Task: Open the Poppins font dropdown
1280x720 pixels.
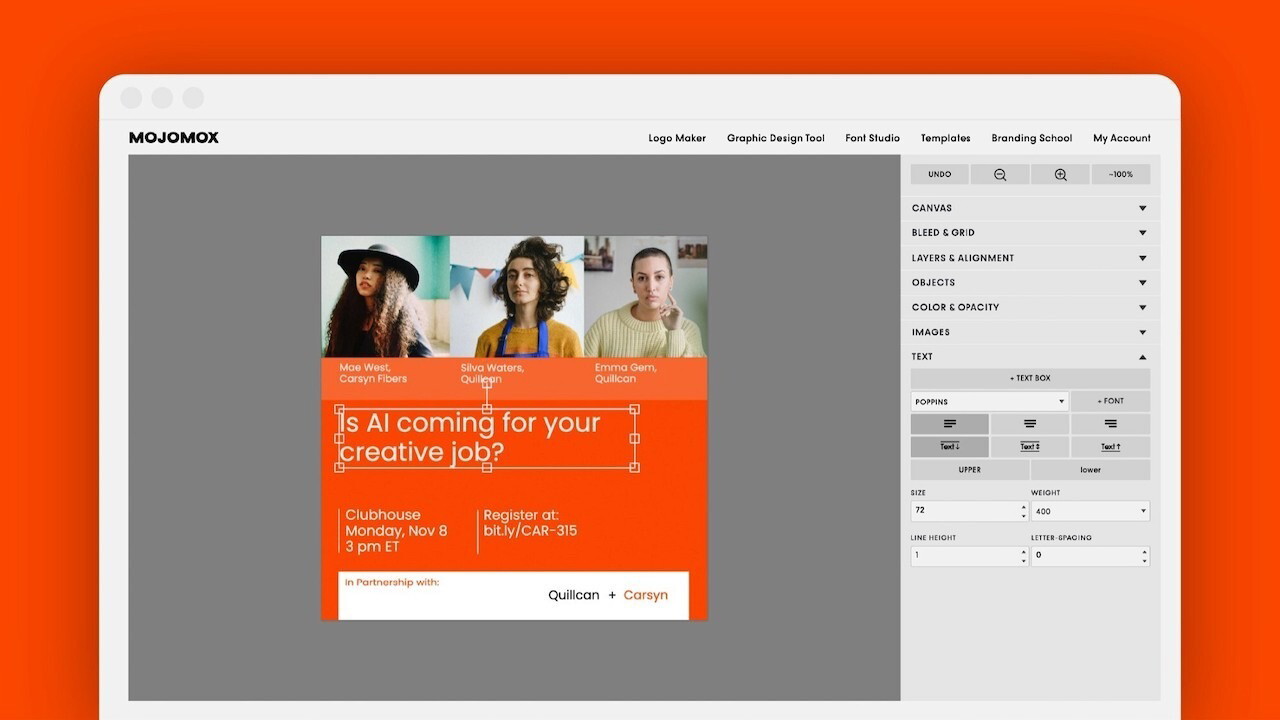Action: 988,402
